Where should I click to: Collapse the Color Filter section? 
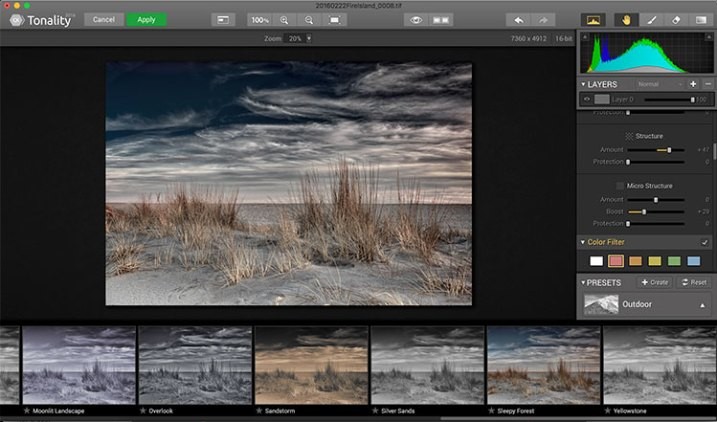(583, 242)
